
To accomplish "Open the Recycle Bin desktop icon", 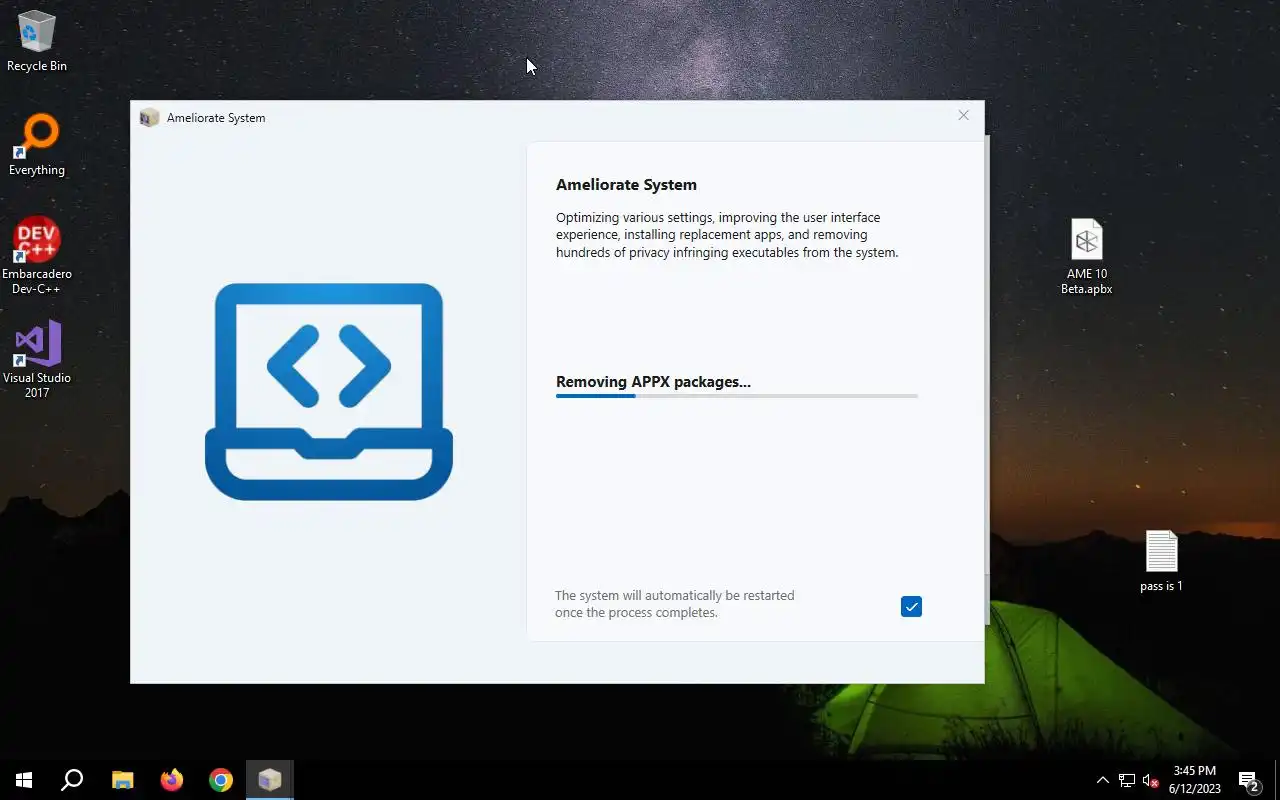I will click(37, 42).
